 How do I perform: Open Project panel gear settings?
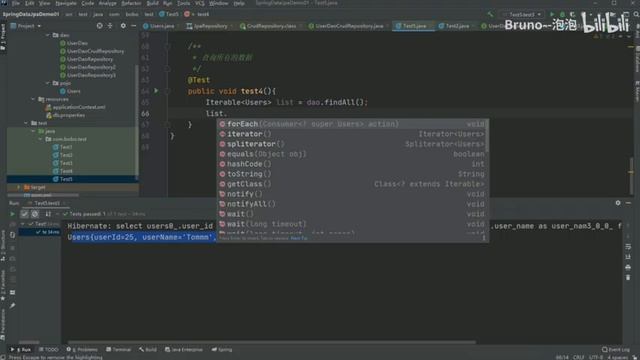coord(123,26)
